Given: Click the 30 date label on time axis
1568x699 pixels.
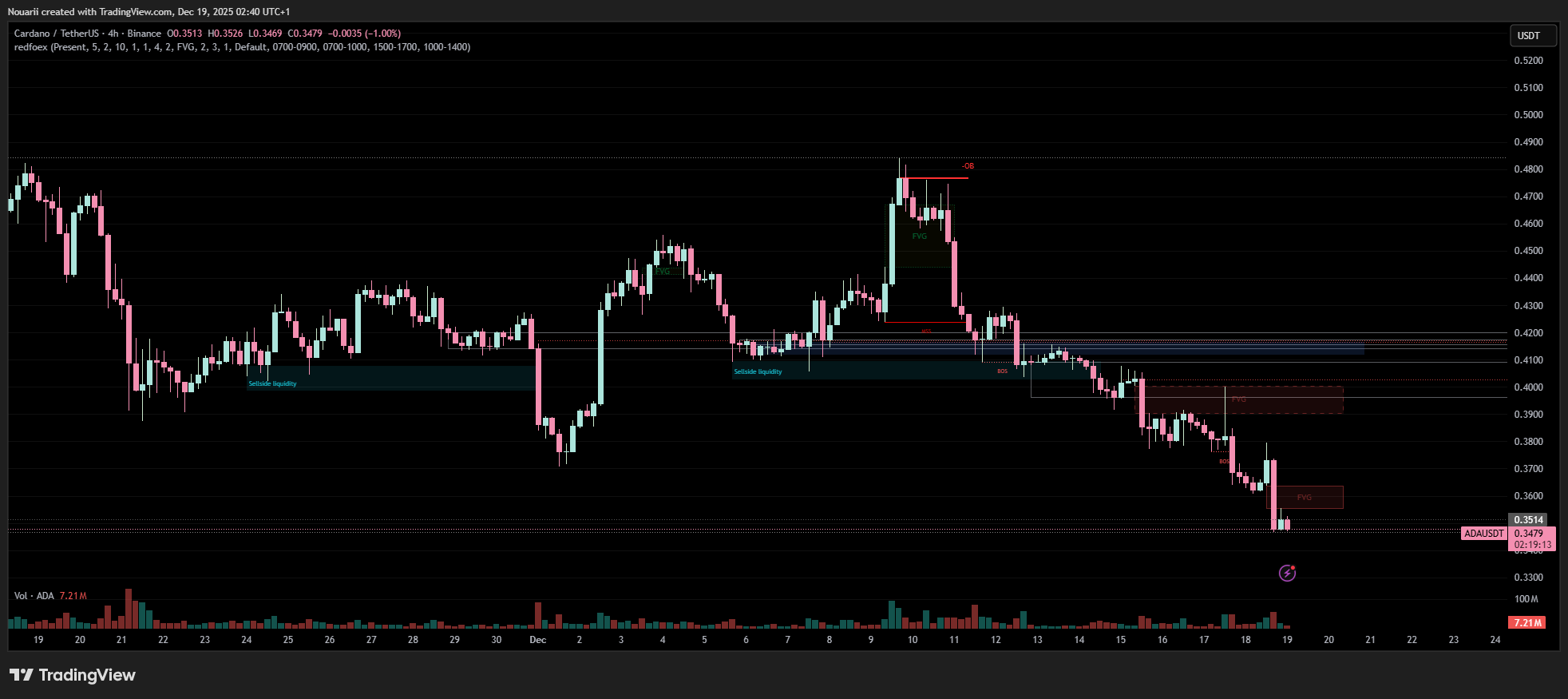Looking at the screenshot, I should 497,640.
